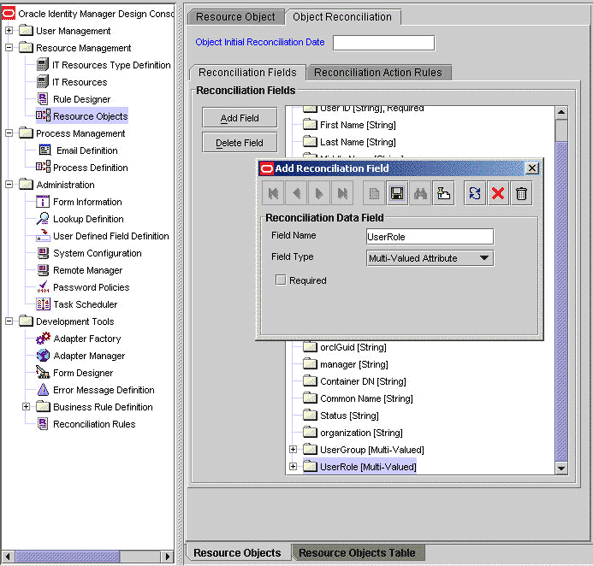Open the Field Type dropdown
The width and height of the screenshot is (593, 566).
[430, 258]
